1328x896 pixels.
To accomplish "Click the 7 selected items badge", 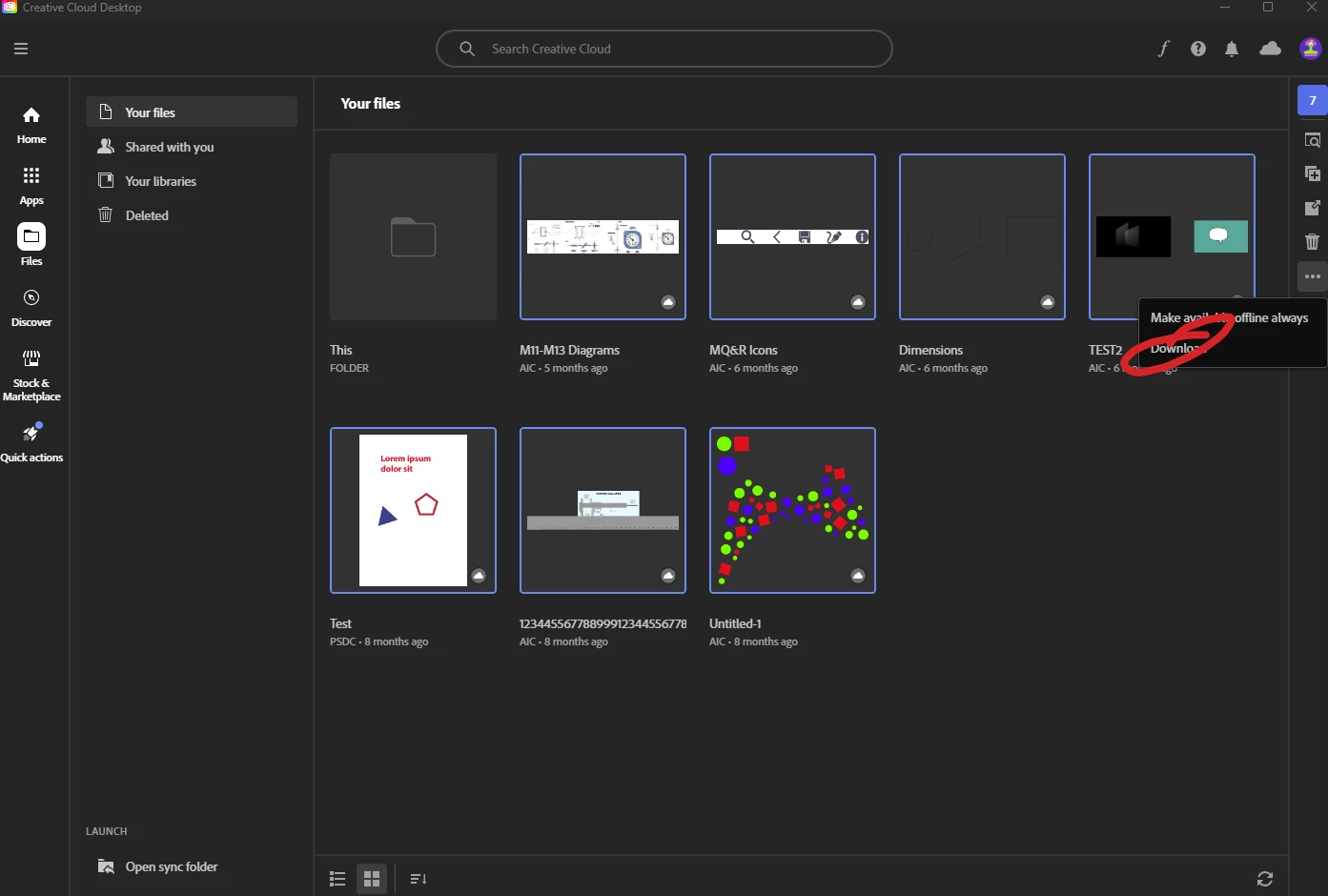I will click(x=1313, y=100).
